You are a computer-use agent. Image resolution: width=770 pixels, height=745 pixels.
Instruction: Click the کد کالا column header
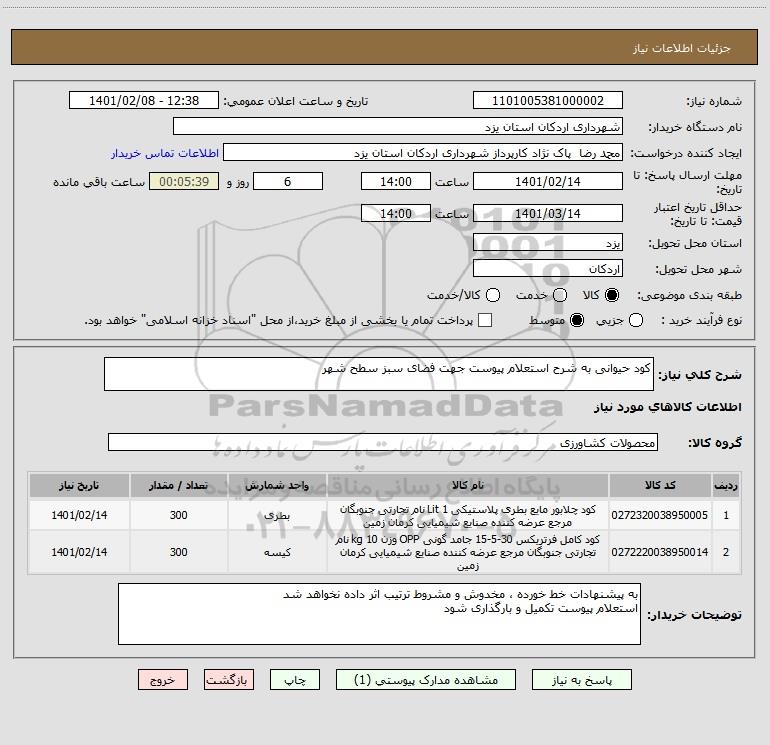(660, 485)
